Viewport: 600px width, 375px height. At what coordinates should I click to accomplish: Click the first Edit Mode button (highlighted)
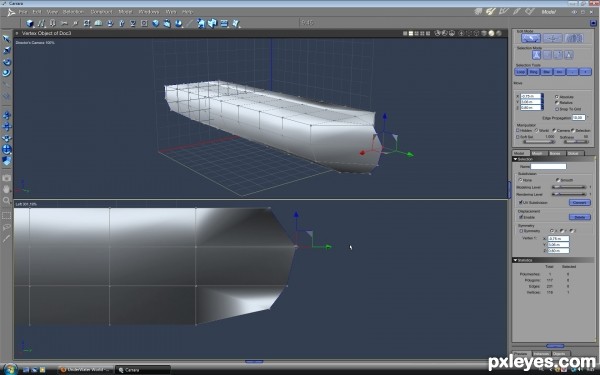tap(531, 38)
